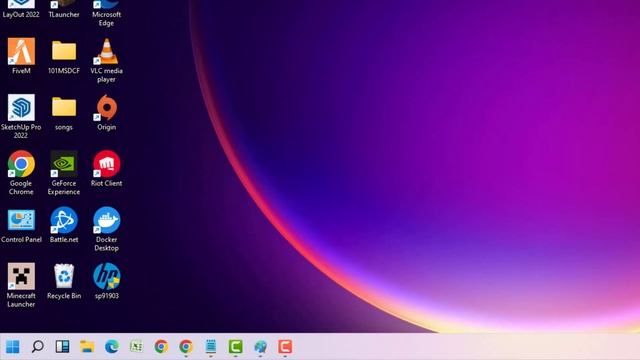Select the SketchUp Pro 2022 shortcut
Screen dimensions: 640x360
21,116
